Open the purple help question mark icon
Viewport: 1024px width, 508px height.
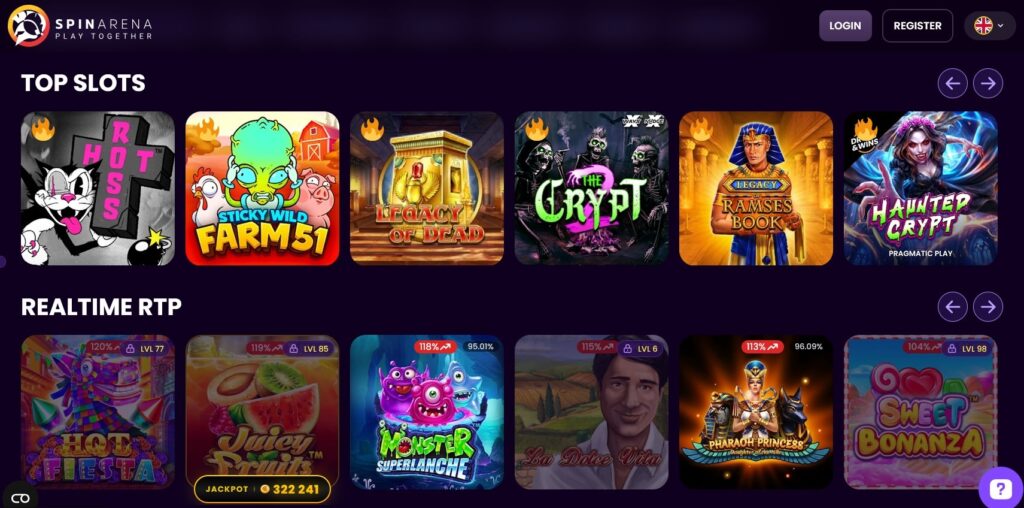point(1000,488)
